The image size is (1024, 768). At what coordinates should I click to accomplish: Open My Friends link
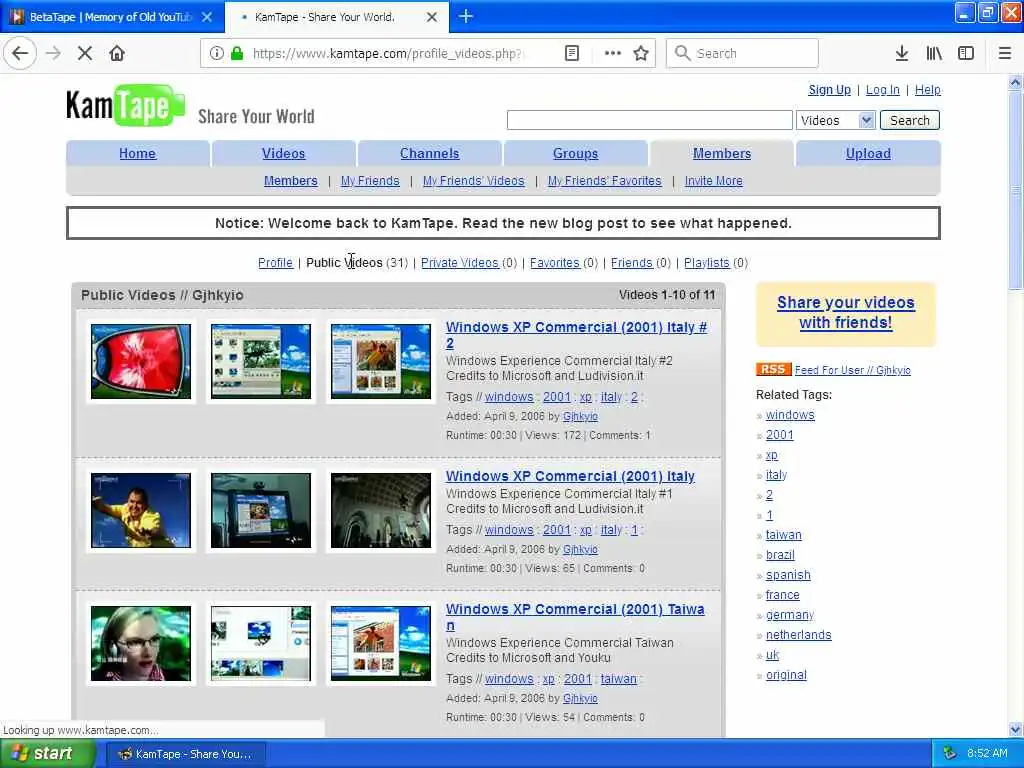pyautogui.click(x=370, y=181)
